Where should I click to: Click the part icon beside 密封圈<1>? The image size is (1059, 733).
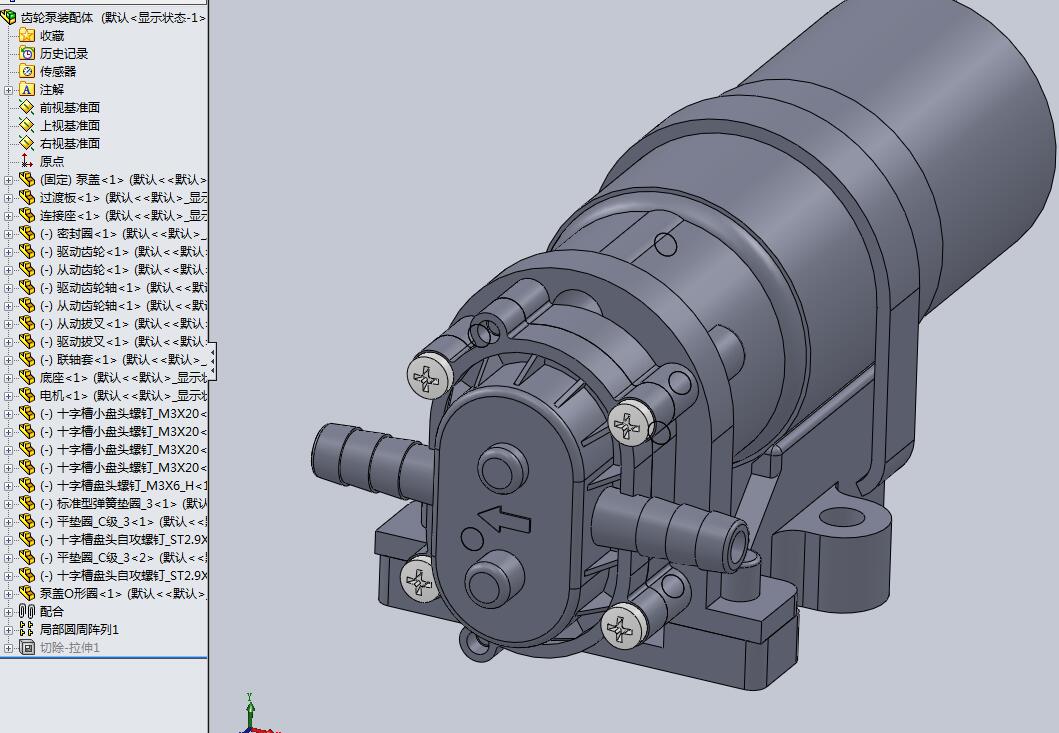coord(26,233)
